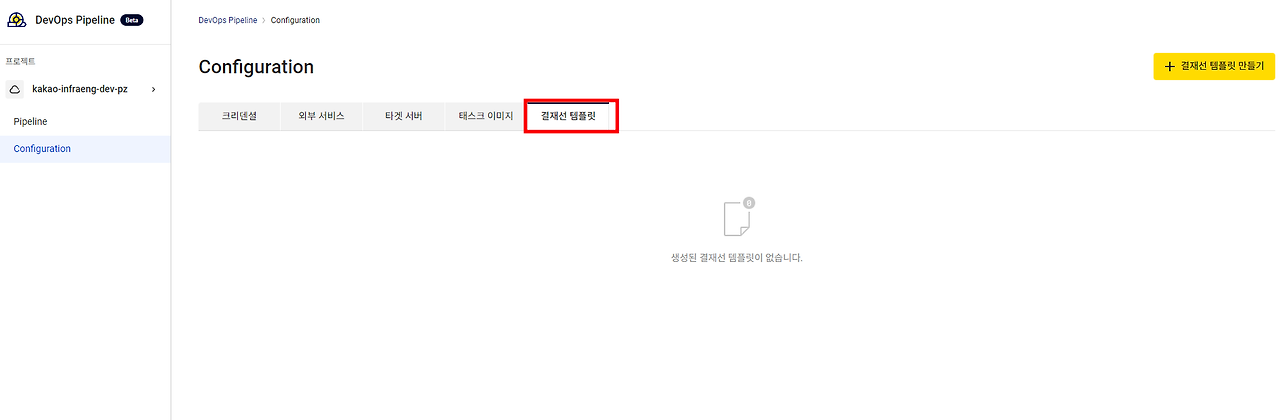Click the 생성된 결재선 템플릿이 없습니다 message

tap(737, 258)
